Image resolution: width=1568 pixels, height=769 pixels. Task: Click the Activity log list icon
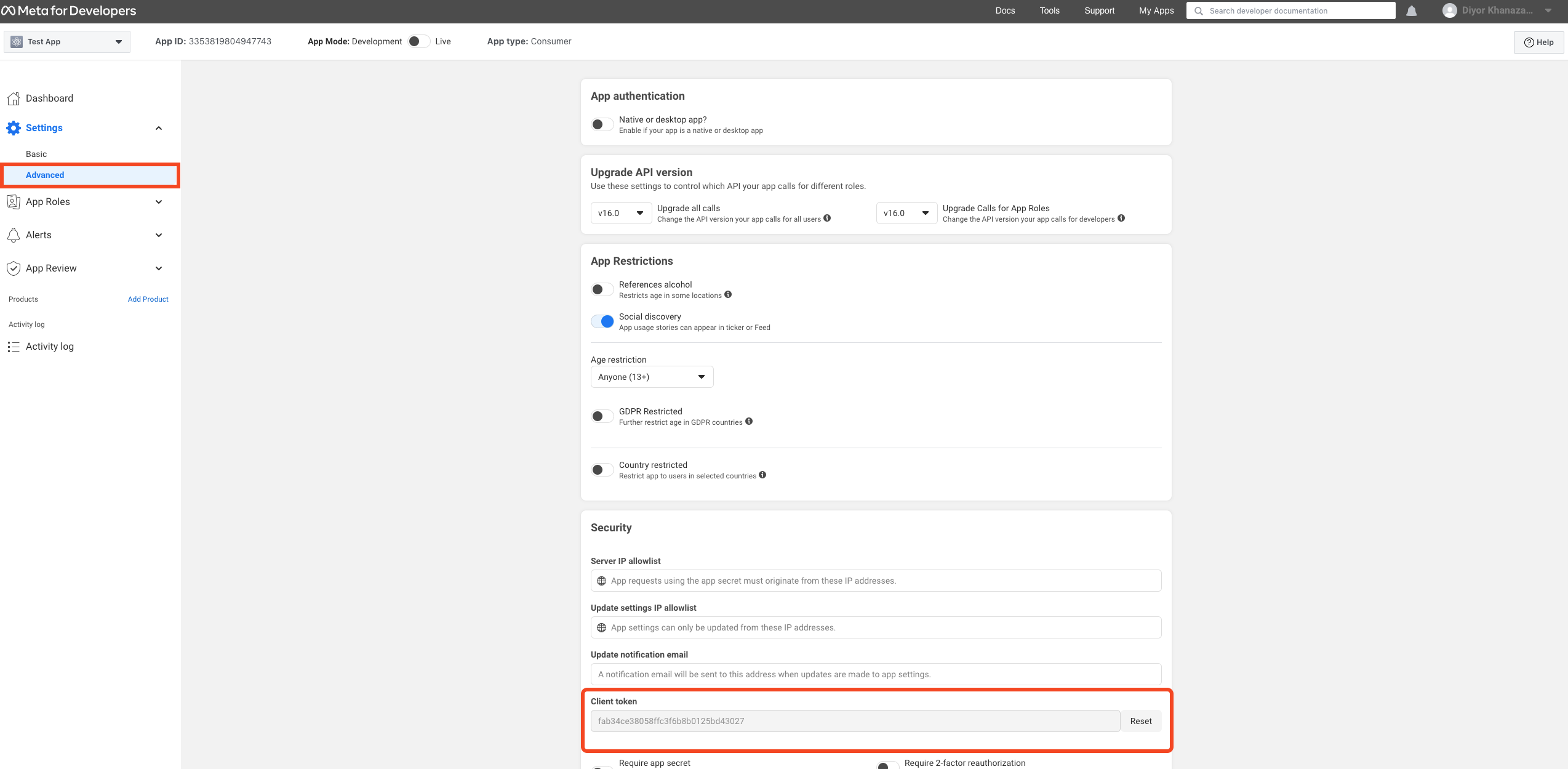[x=14, y=347]
